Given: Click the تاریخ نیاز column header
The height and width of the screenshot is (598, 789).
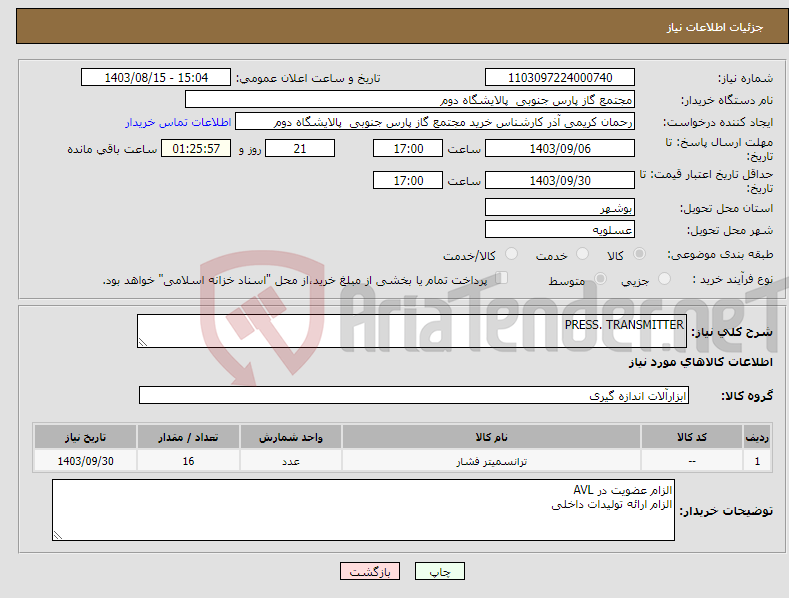Looking at the screenshot, I should pos(86,437).
